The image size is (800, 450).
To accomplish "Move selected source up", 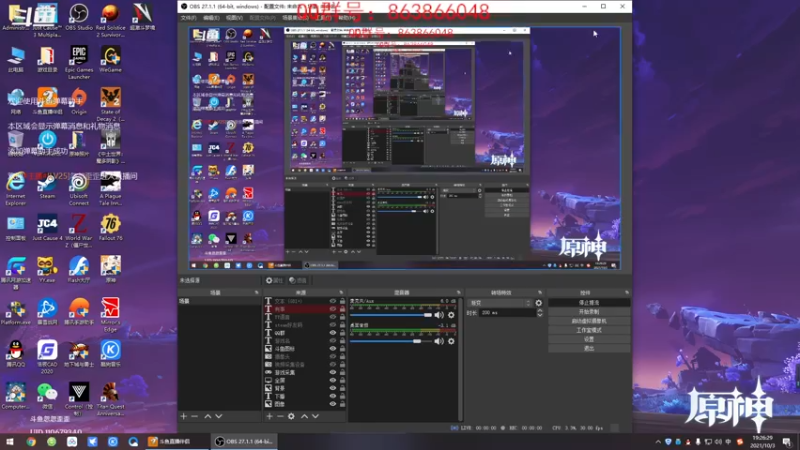I will click(x=305, y=416).
